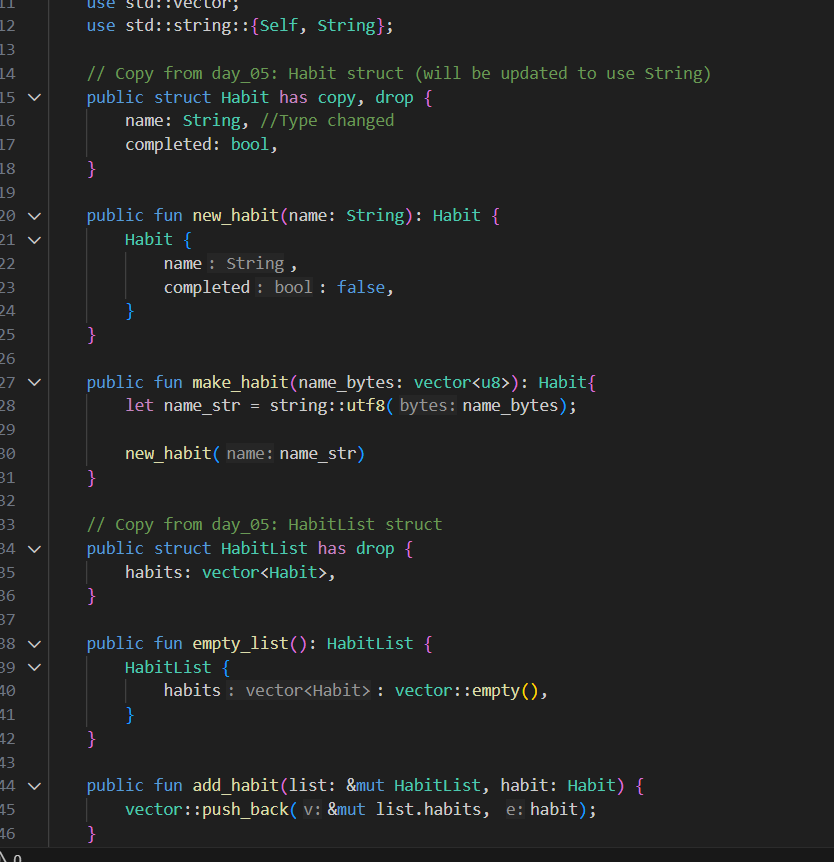Click the ': vector<Habit>' inlay hint
This screenshot has height=862, width=834.
300,690
